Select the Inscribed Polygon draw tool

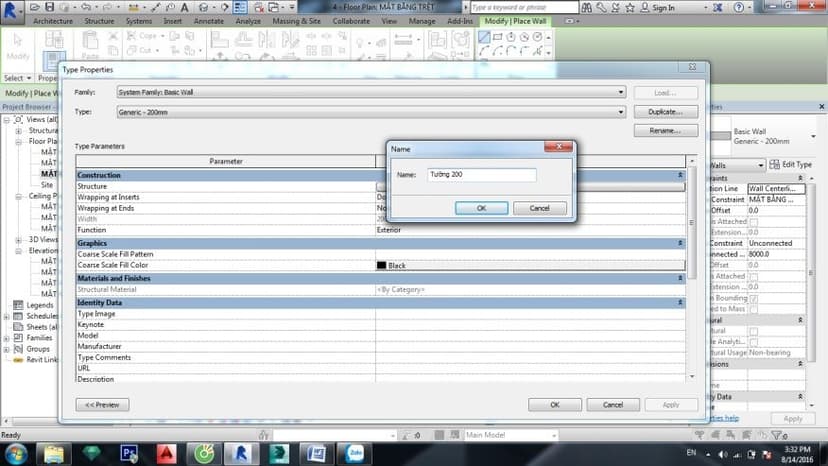pyautogui.click(x=511, y=37)
